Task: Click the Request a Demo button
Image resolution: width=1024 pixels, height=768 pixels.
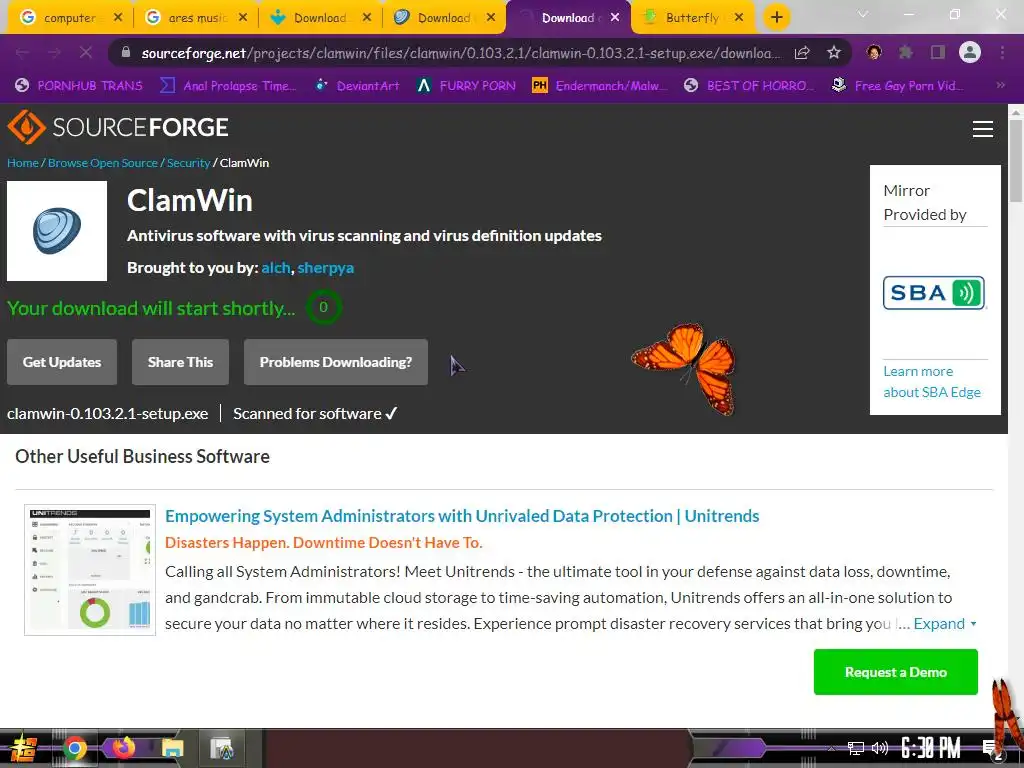Action: tap(895, 672)
